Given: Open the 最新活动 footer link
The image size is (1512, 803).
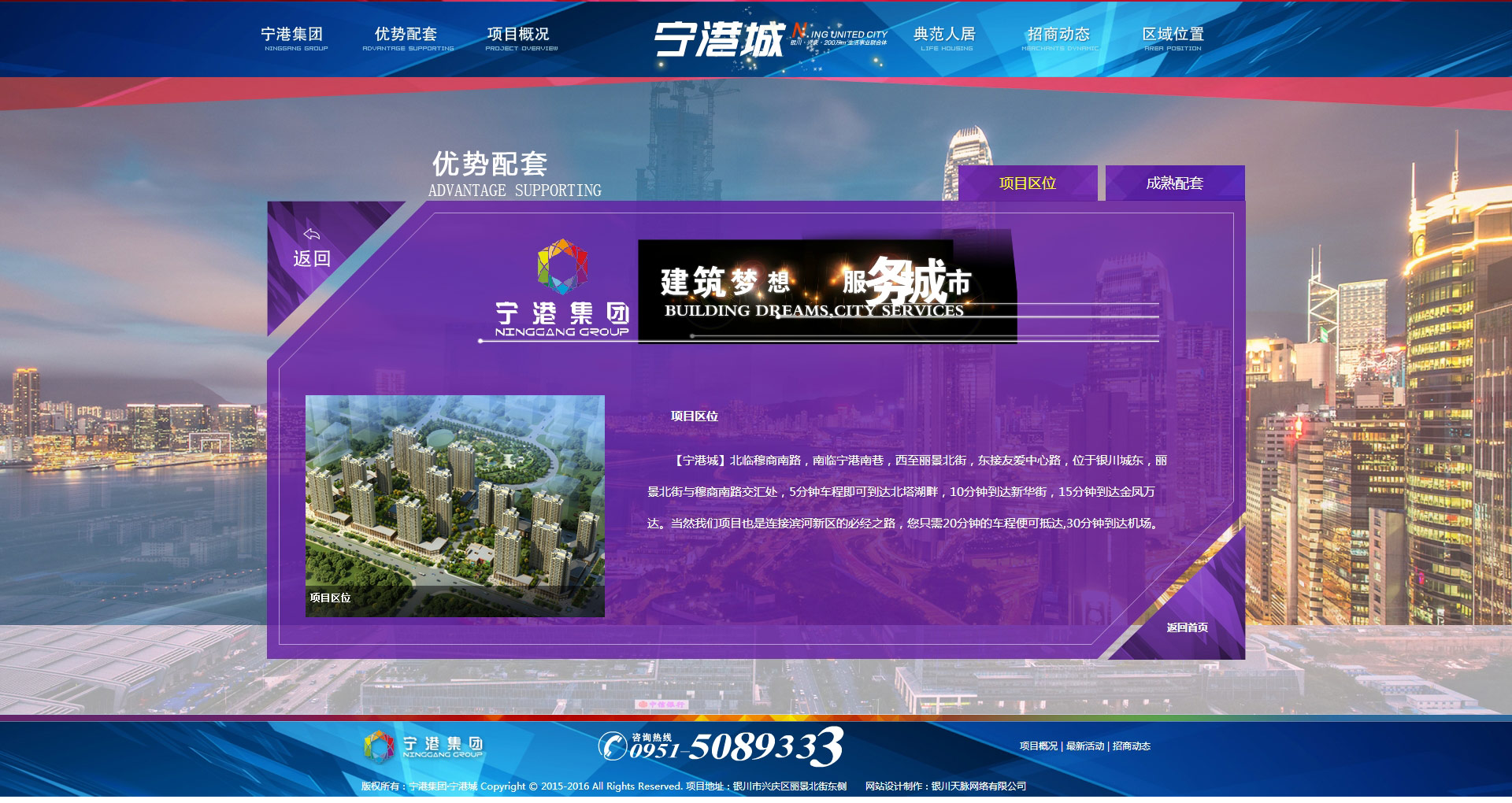Looking at the screenshot, I should pyautogui.click(x=1084, y=746).
